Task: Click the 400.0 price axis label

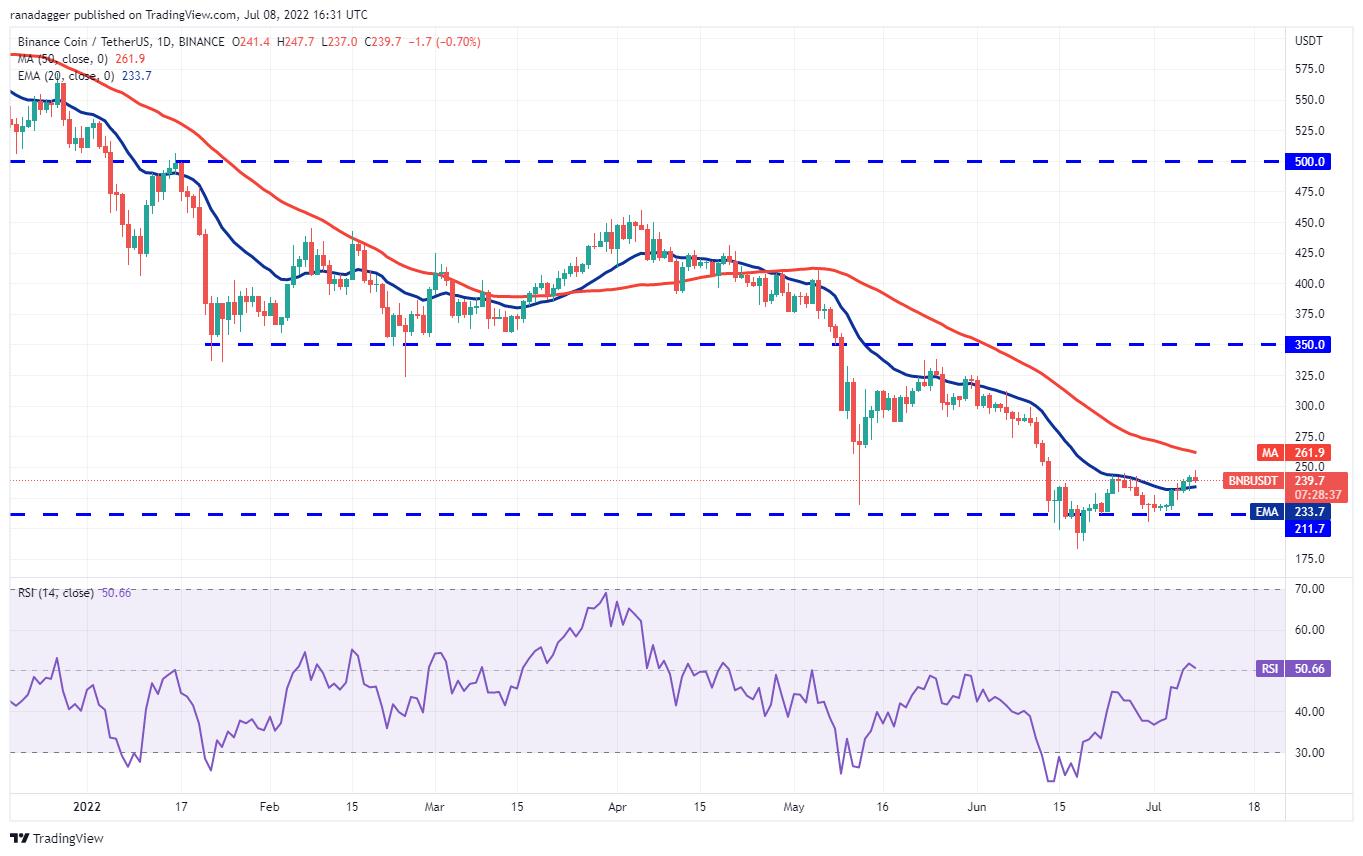Action: [x=1309, y=284]
